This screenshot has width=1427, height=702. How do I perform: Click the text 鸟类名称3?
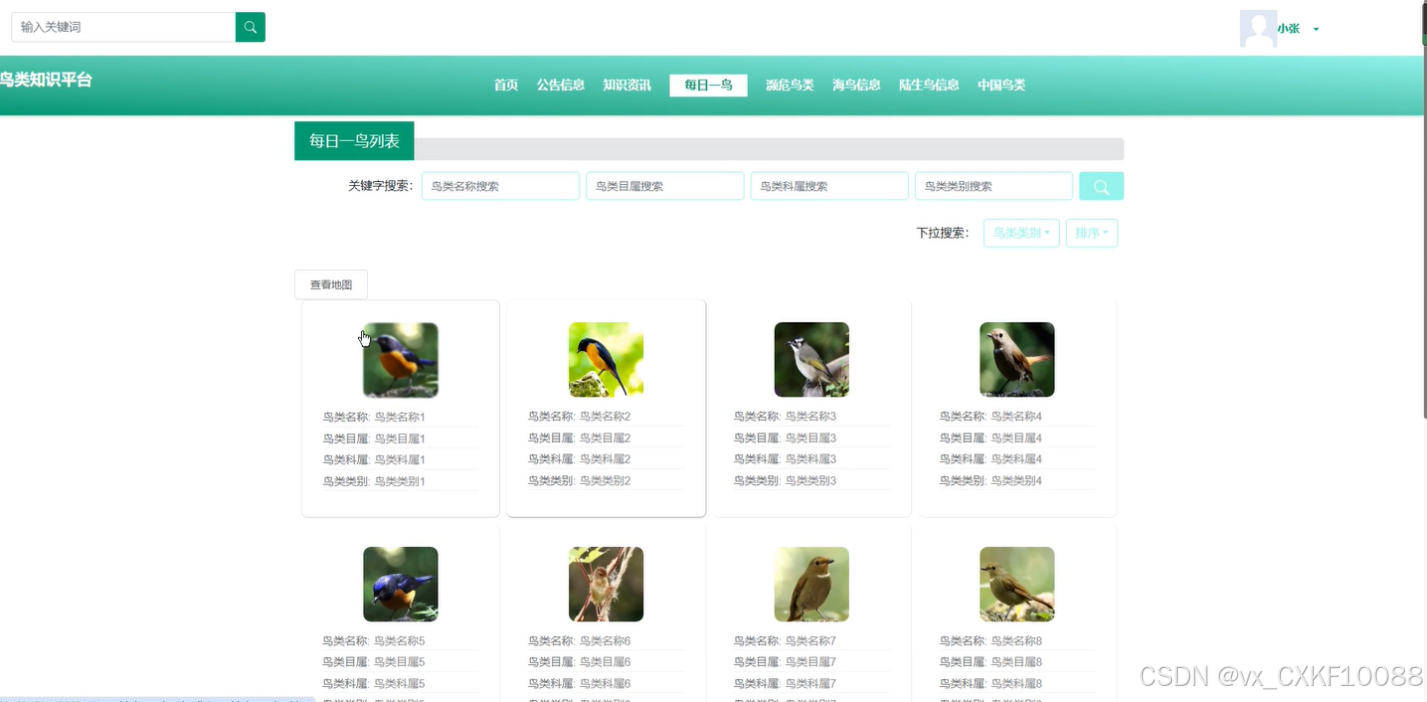[811, 416]
